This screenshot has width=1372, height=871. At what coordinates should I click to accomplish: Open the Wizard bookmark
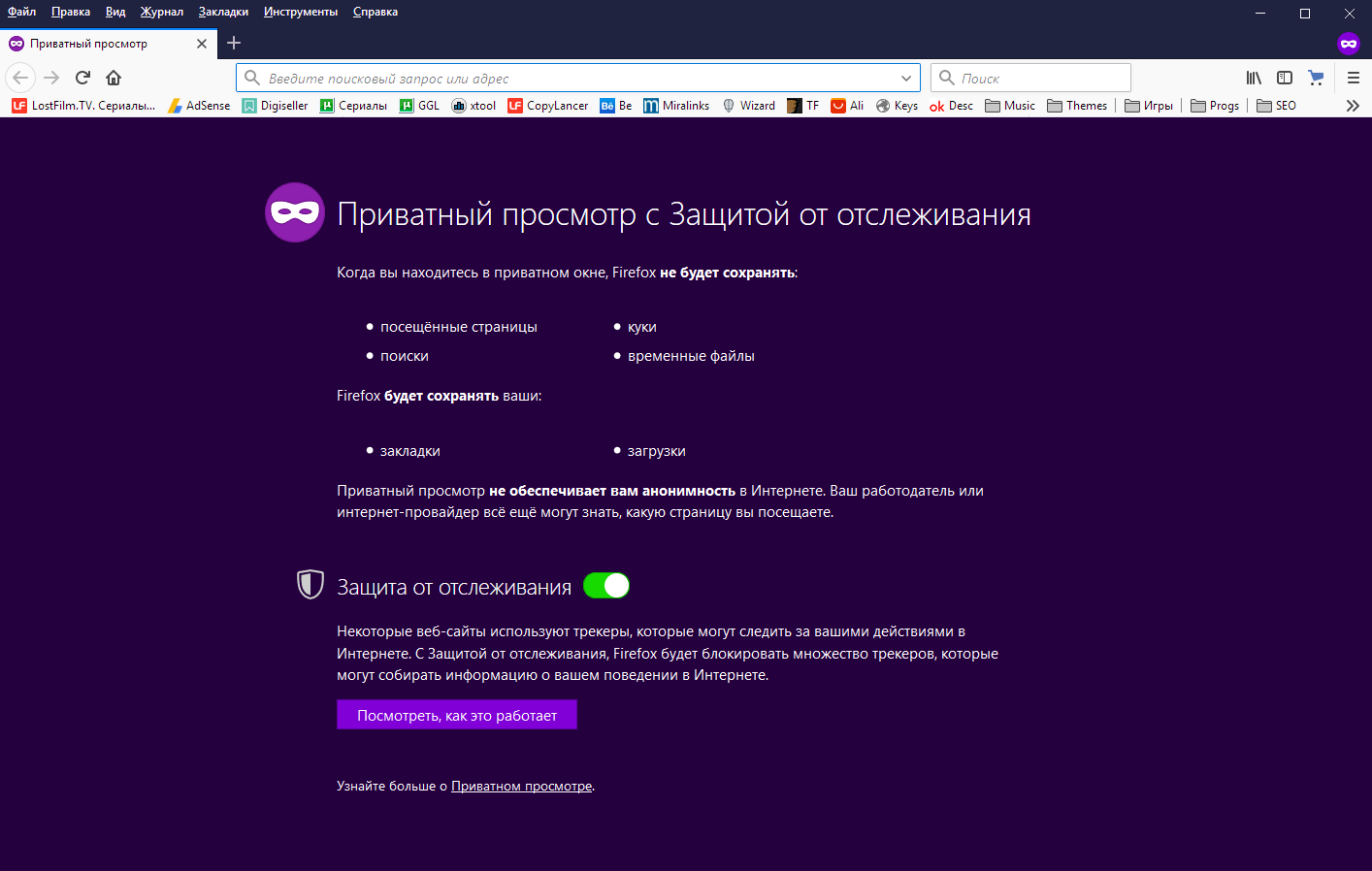(749, 106)
